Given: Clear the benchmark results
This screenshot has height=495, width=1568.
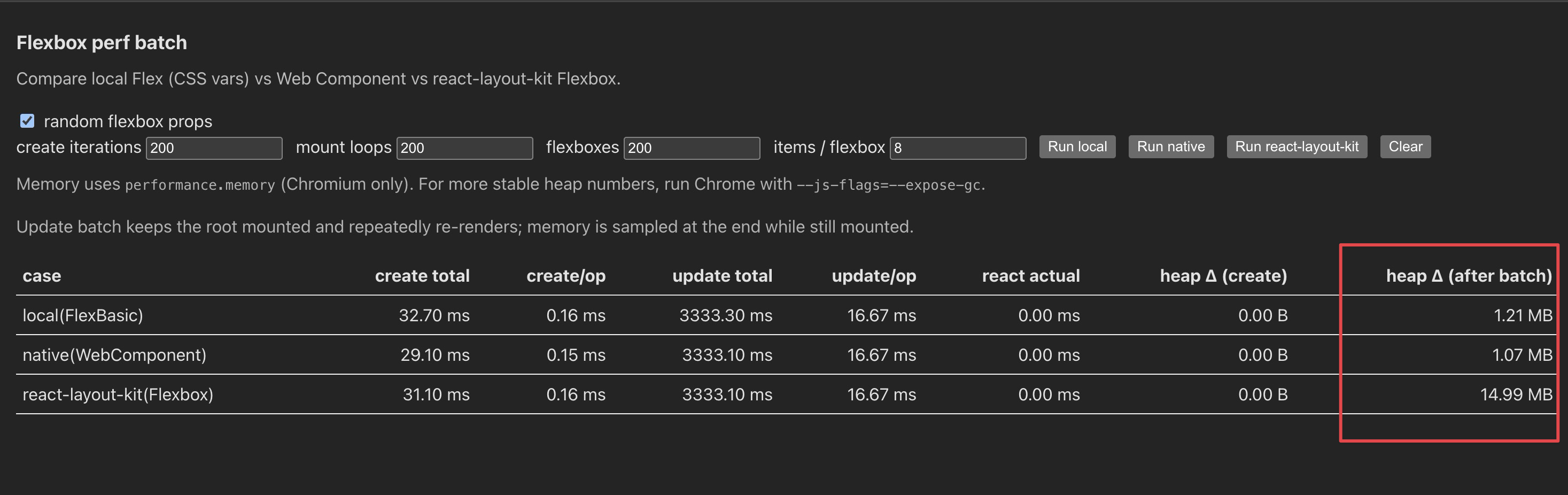Looking at the screenshot, I should (x=1405, y=146).
